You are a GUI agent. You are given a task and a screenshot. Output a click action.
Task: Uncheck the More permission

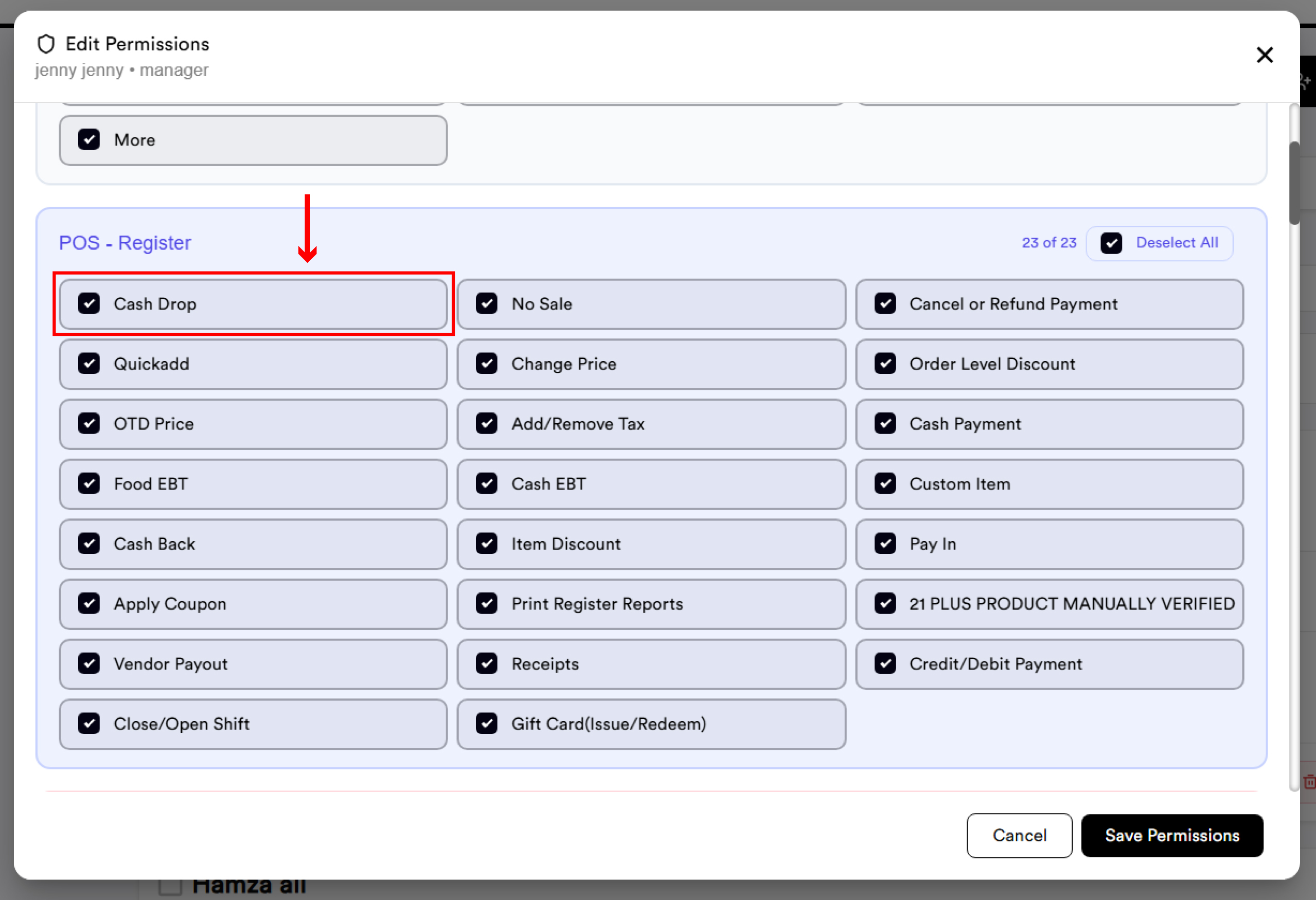coord(89,140)
